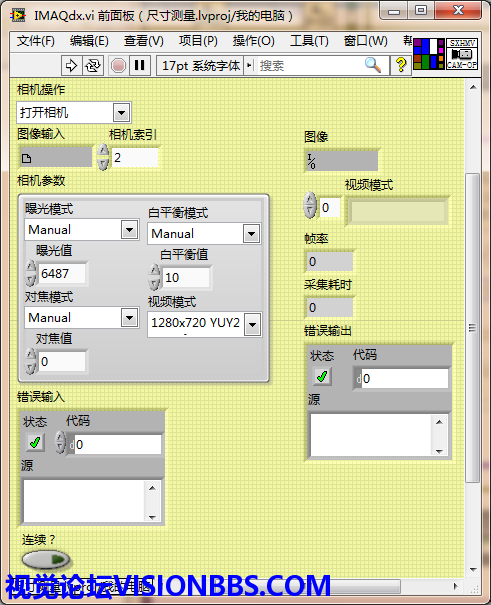Click the LabVIEW VI icon in the title bar
The image size is (491, 605).
[18, 15]
